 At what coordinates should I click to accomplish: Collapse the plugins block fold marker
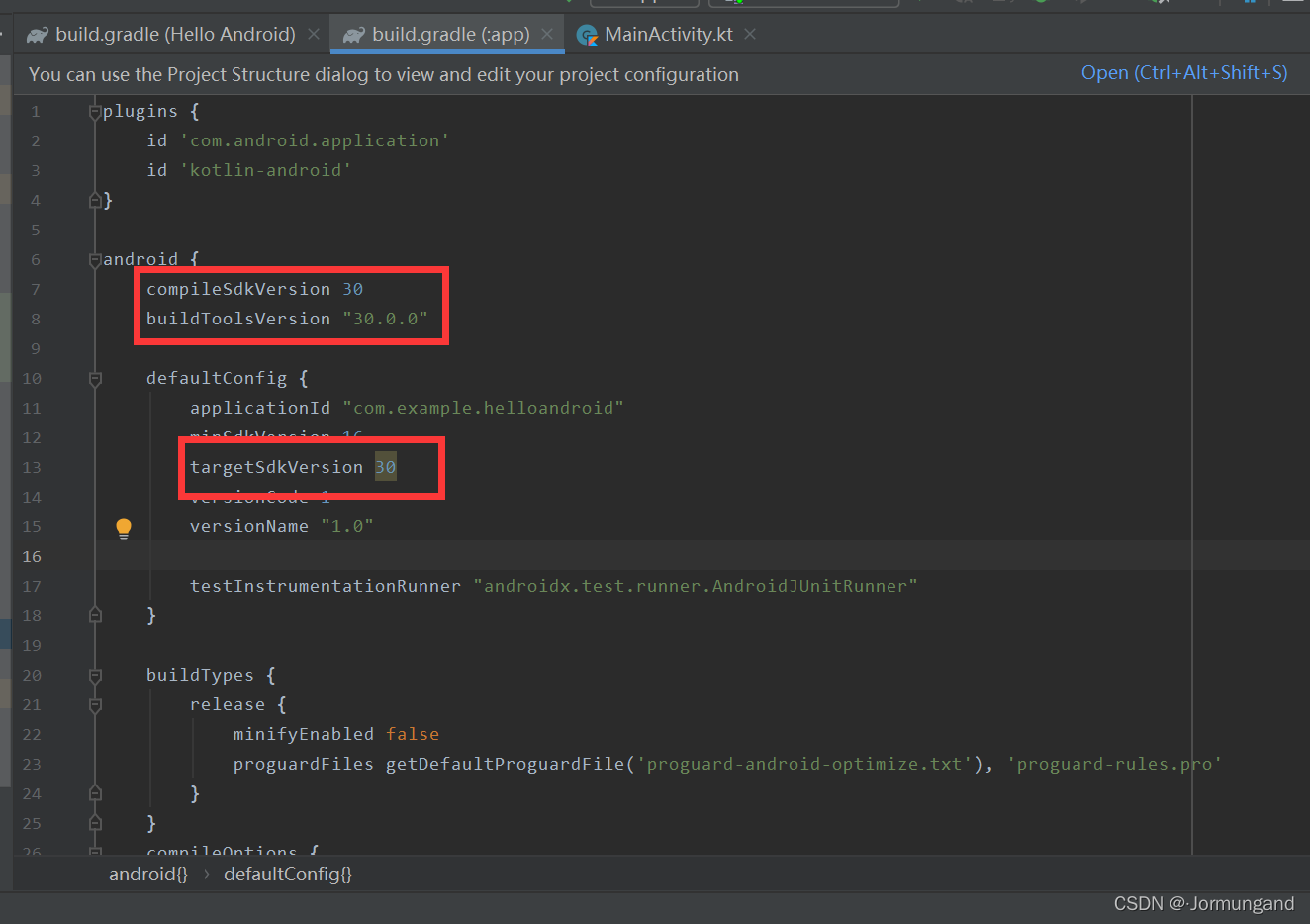click(x=95, y=111)
